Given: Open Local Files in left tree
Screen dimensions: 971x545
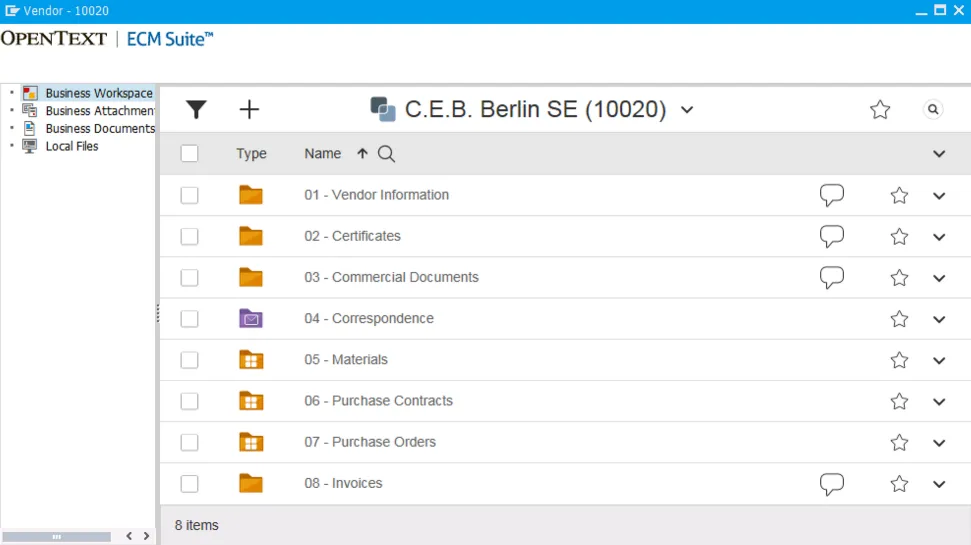Looking at the screenshot, I should (71, 146).
